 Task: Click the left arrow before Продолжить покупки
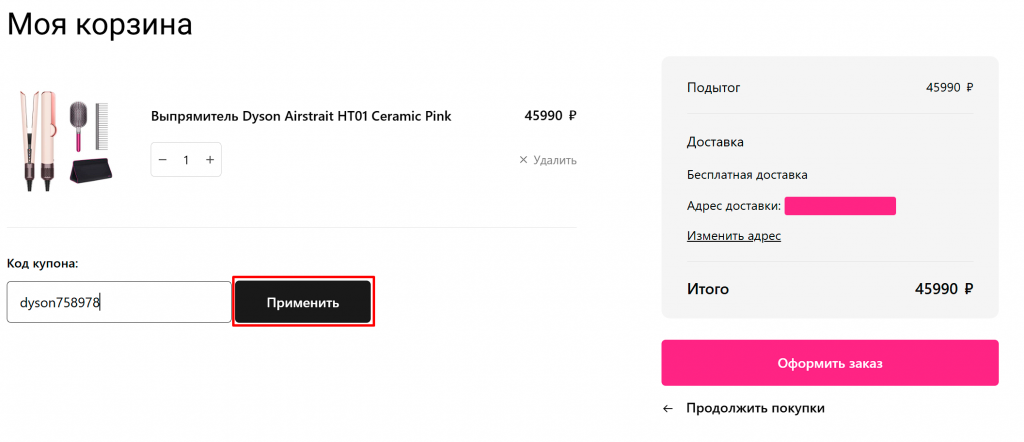(667, 409)
